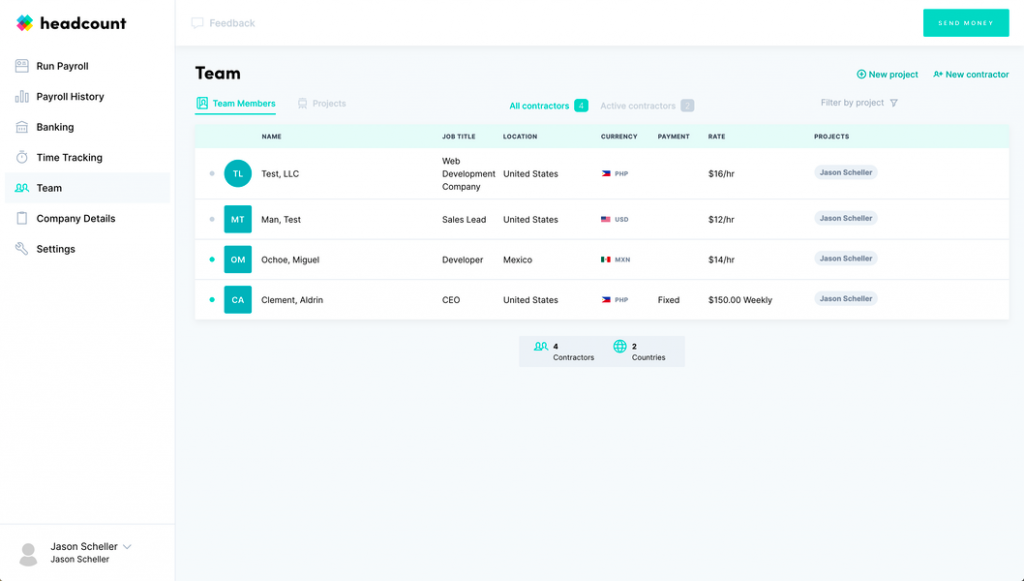Toggle the status dot for Ochoe, Miguel

coord(211,258)
